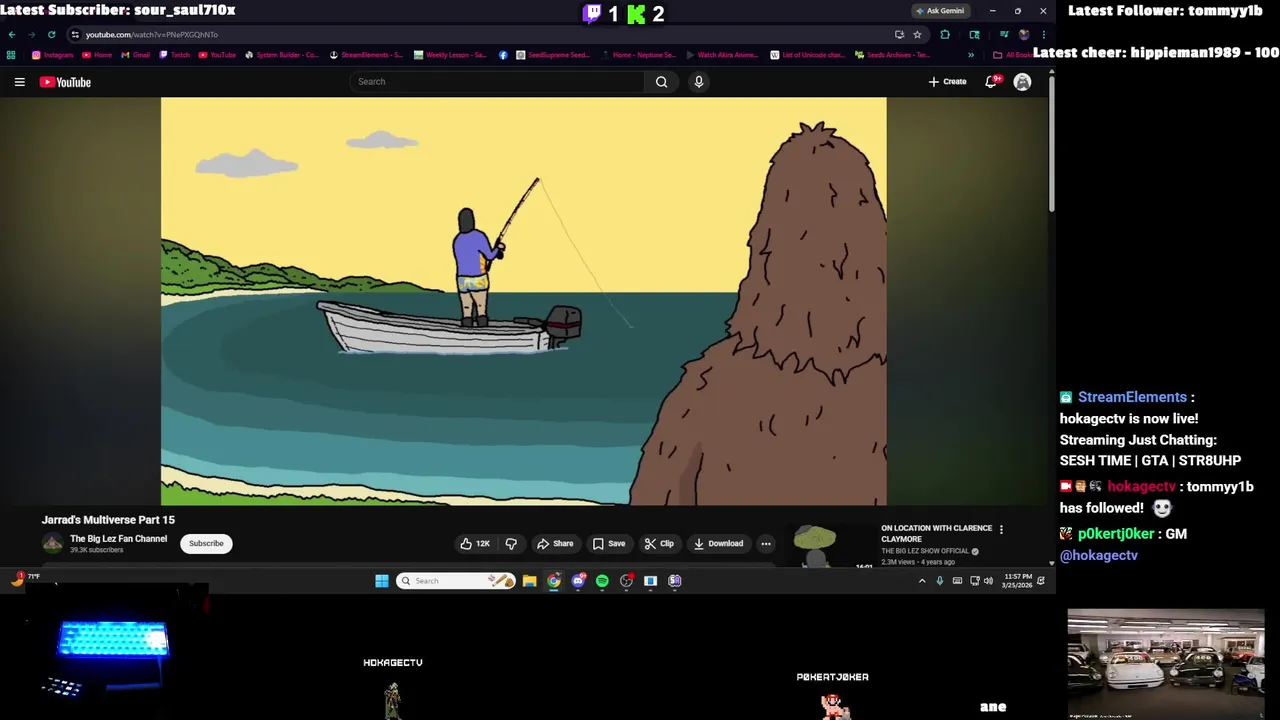Click the '39.3K subscribers' text
The image size is (1280, 720).
[97, 550]
